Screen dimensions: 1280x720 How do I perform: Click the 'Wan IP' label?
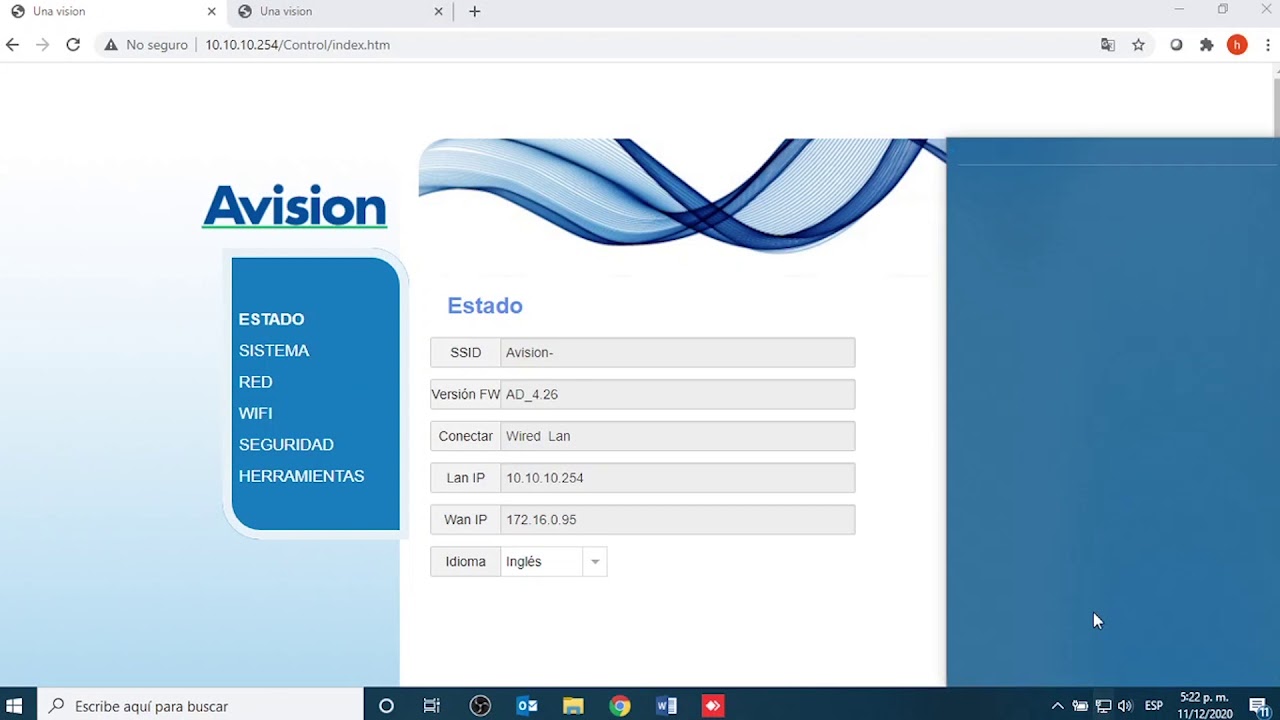[x=465, y=520]
